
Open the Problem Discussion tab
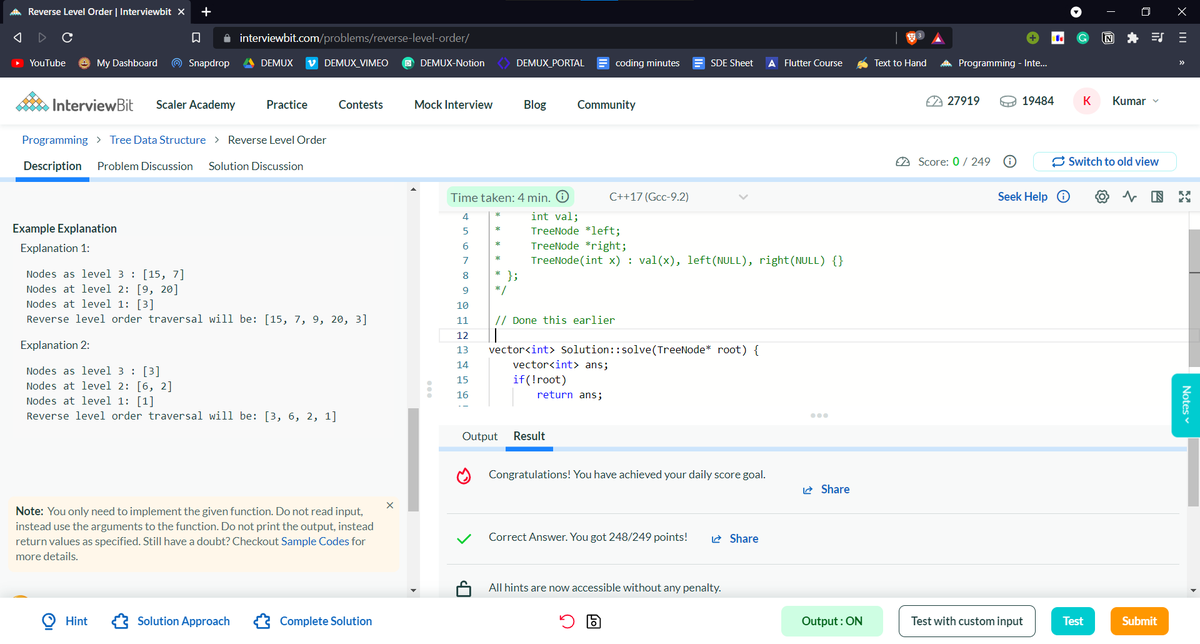(x=145, y=166)
